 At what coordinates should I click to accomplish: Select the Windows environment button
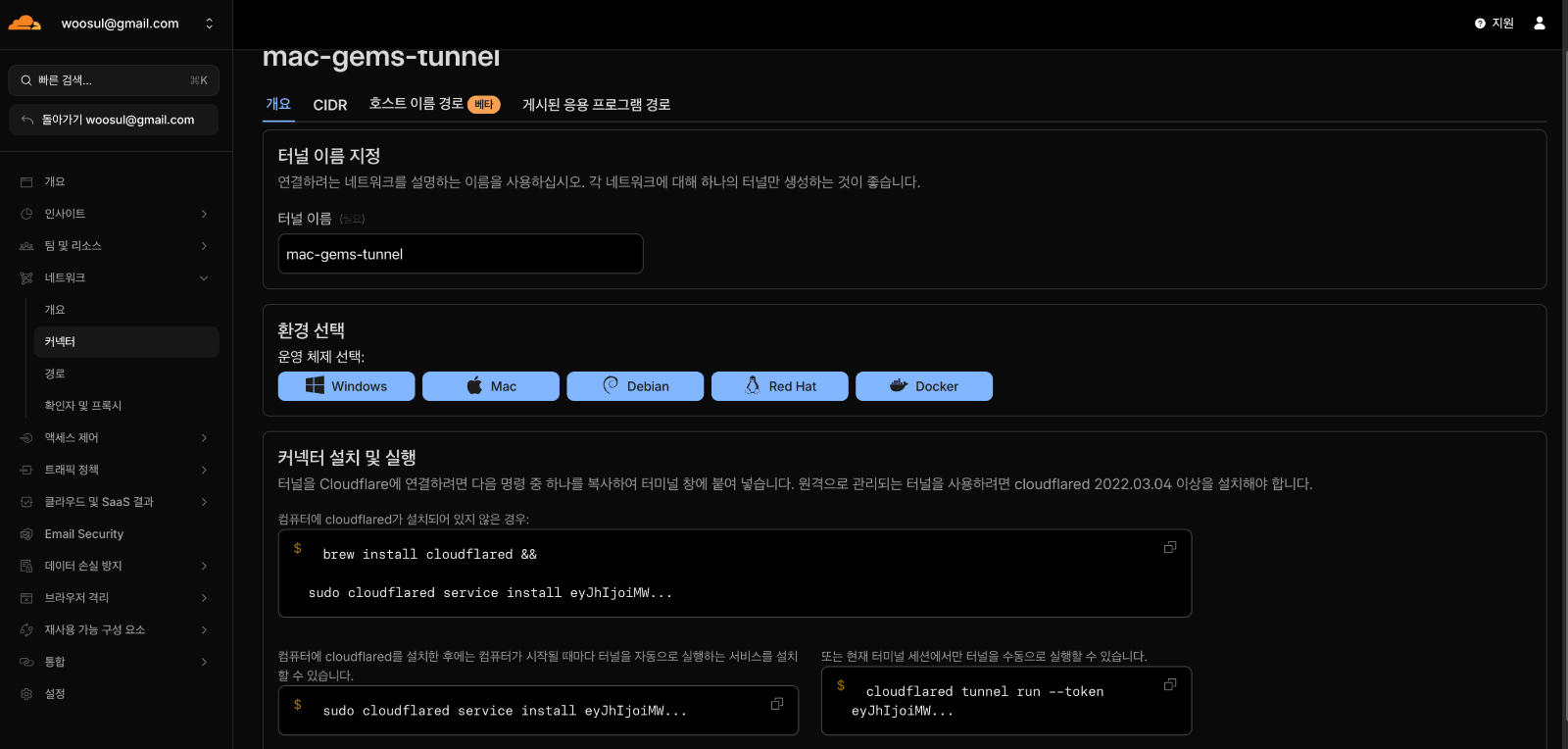pos(346,386)
